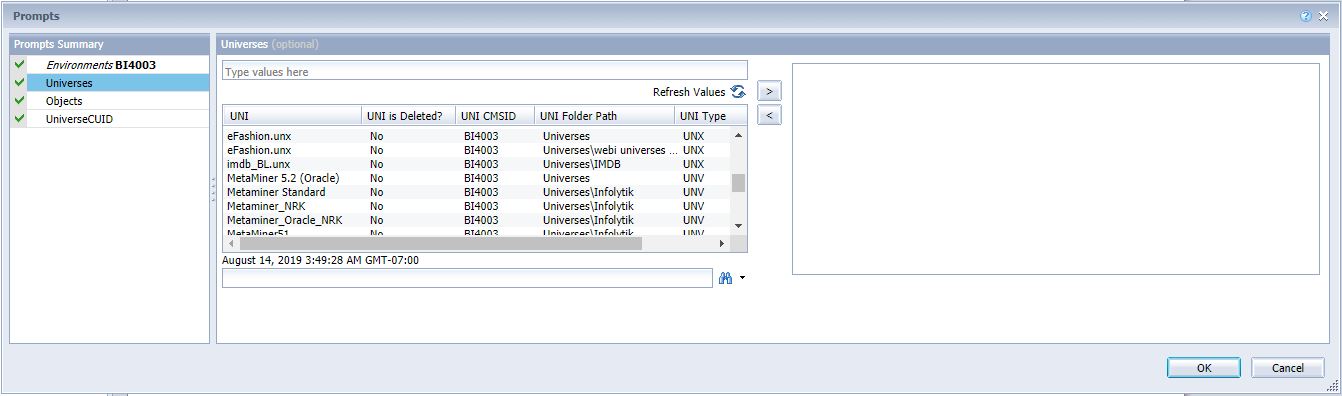Select the Metaminer_NRK row
Viewport: 1342px width, 396px height.
[477, 206]
